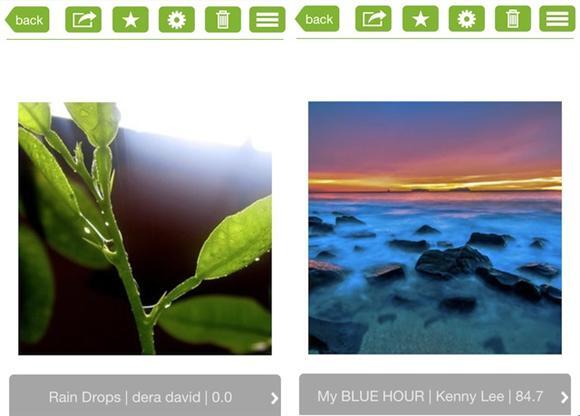Open gear settings above My BLUE HOUR photo
580x416 pixels.
(x=467, y=18)
